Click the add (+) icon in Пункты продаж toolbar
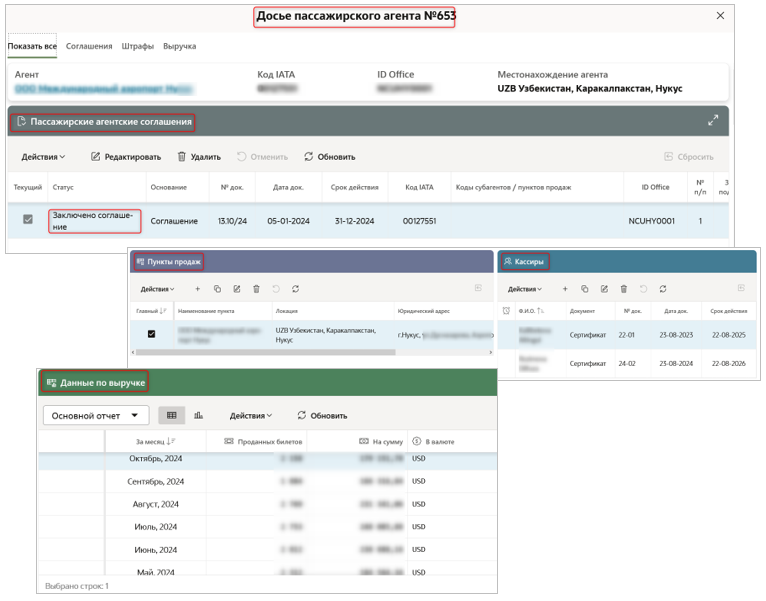The height and width of the screenshot is (601, 766). (197, 289)
